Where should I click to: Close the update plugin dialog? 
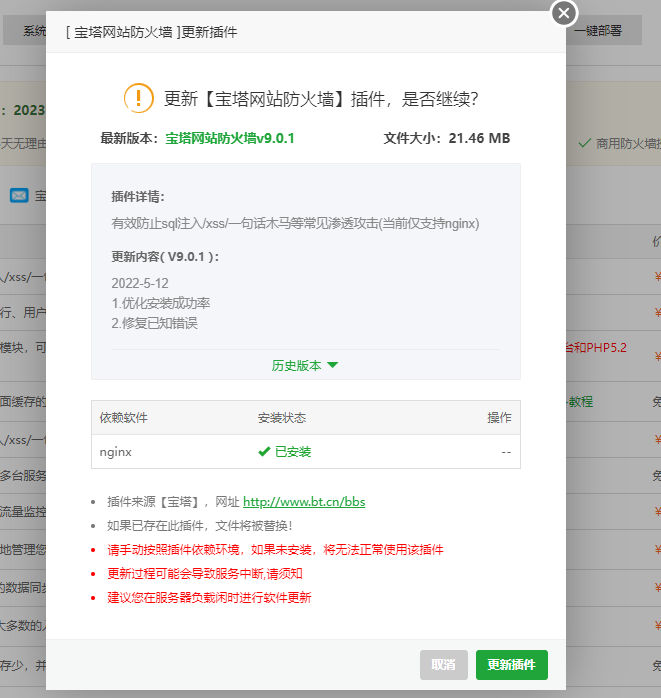[x=564, y=13]
